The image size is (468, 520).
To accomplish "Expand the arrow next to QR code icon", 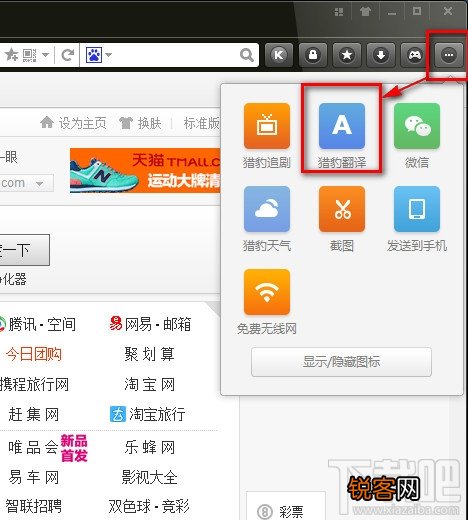I will coord(46,55).
